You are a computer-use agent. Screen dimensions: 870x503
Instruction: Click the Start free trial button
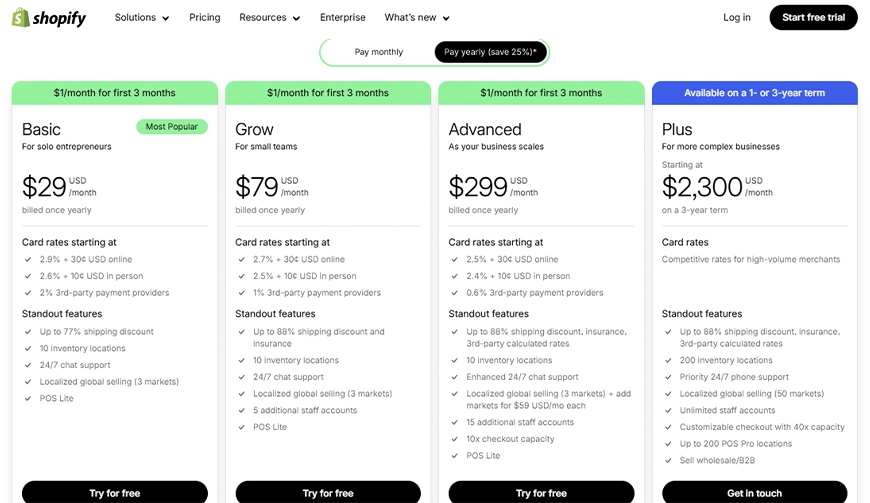(813, 18)
